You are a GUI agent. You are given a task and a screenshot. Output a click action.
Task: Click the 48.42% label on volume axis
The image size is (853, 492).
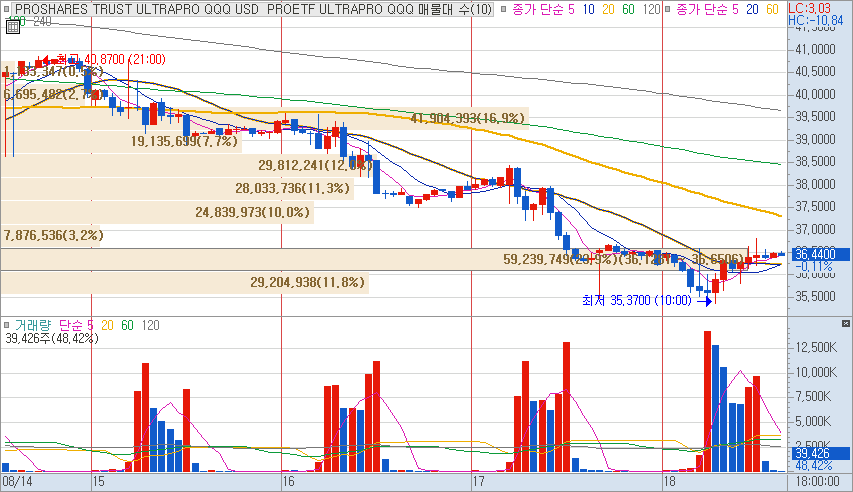pos(814,465)
